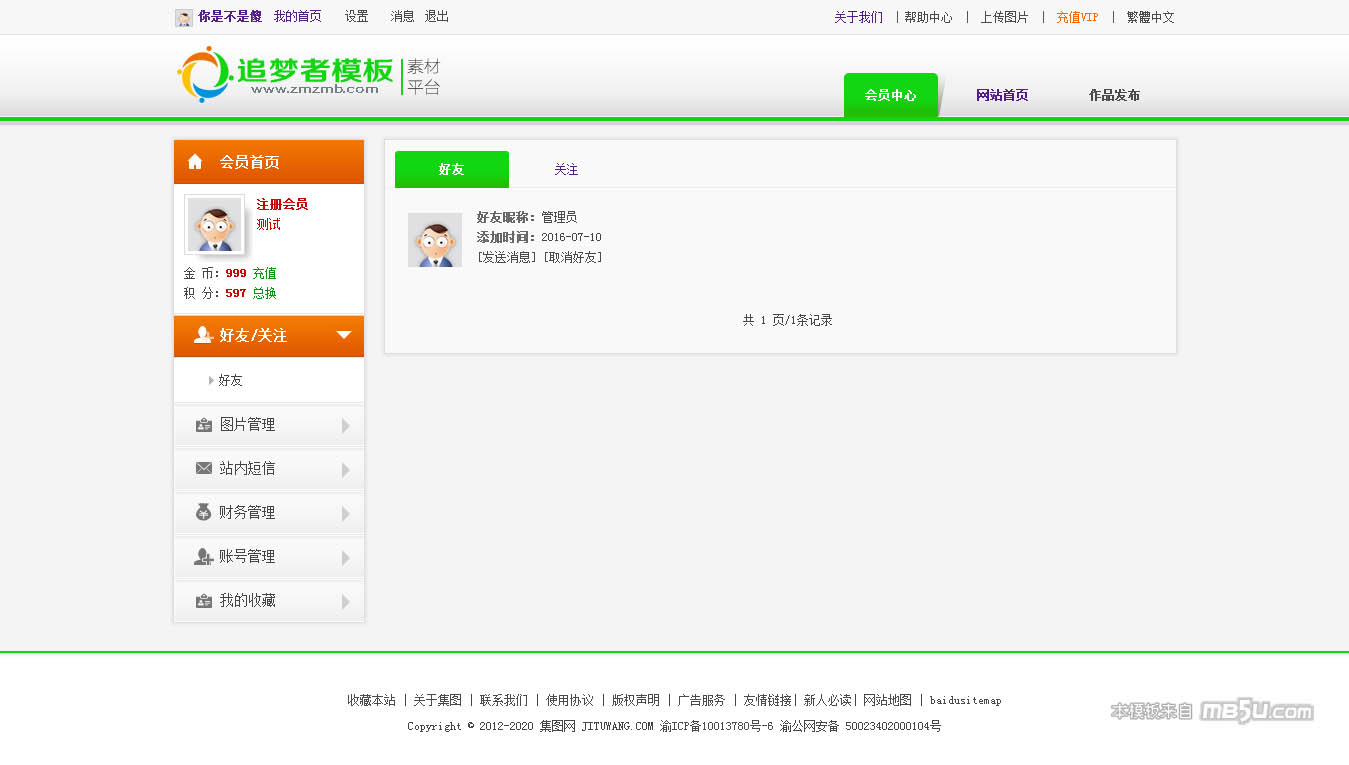The width and height of the screenshot is (1349, 765).
Task: Open the 网站首页 navigation tab
Action: point(1002,96)
